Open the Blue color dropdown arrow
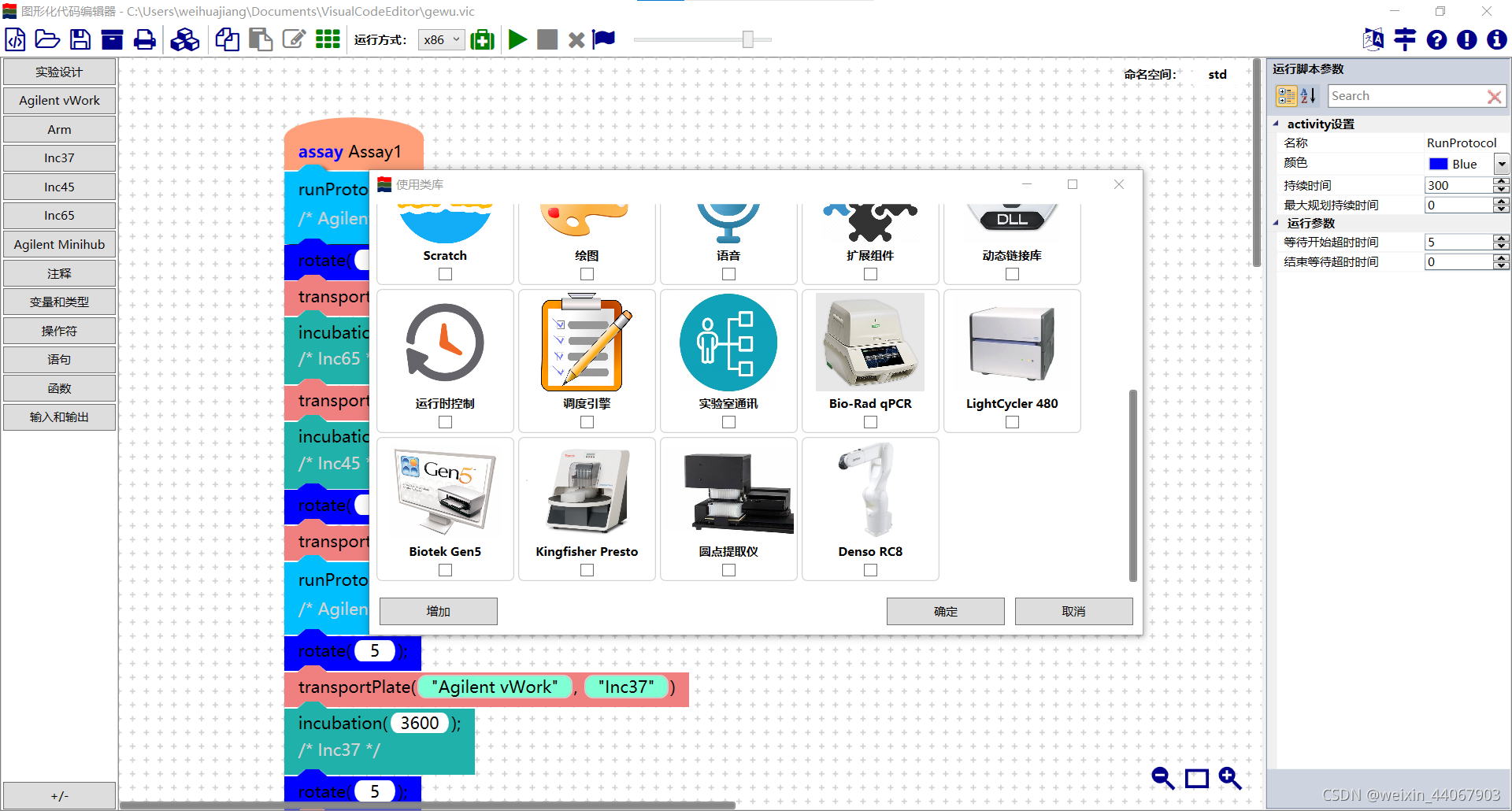The height and width of the screenshot is (811, 1512). click(1502, 164)
